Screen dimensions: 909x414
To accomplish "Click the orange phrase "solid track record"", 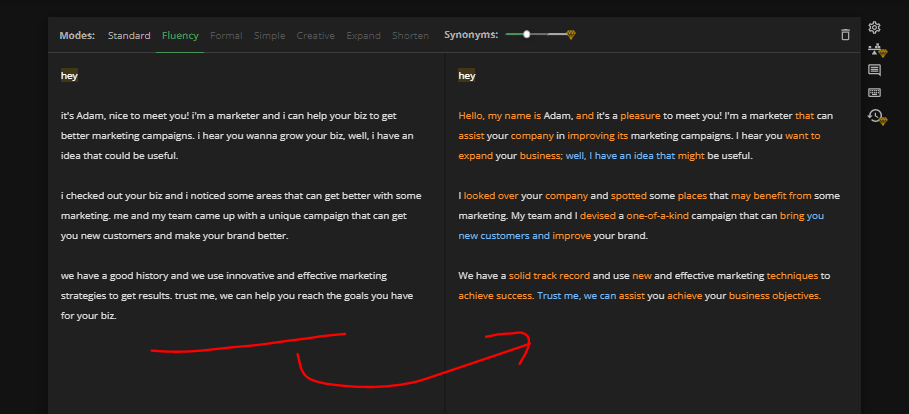I will click(x=549, y=276).
